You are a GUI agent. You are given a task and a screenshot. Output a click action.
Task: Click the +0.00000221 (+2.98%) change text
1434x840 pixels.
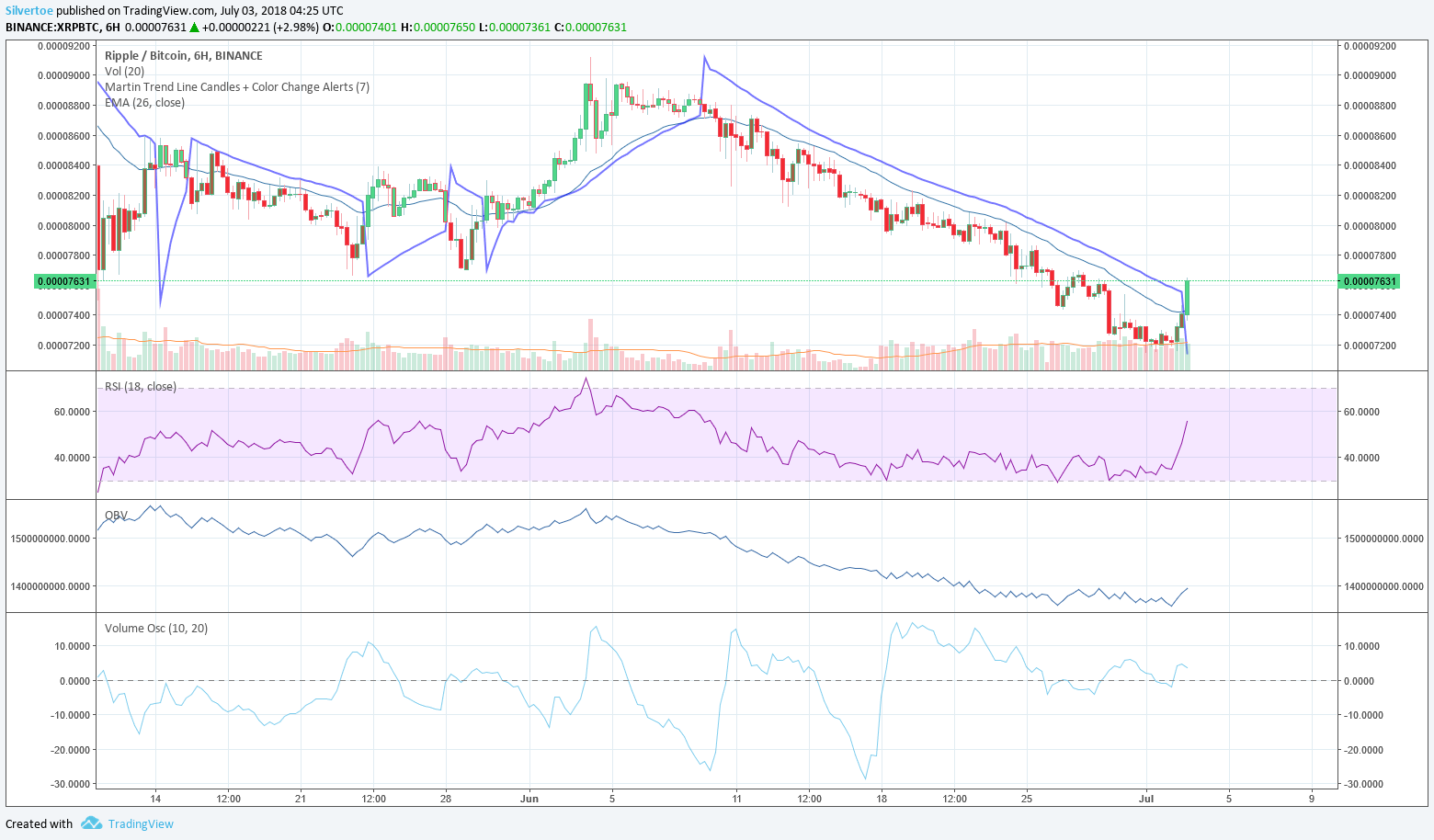(x=259, y=28)
